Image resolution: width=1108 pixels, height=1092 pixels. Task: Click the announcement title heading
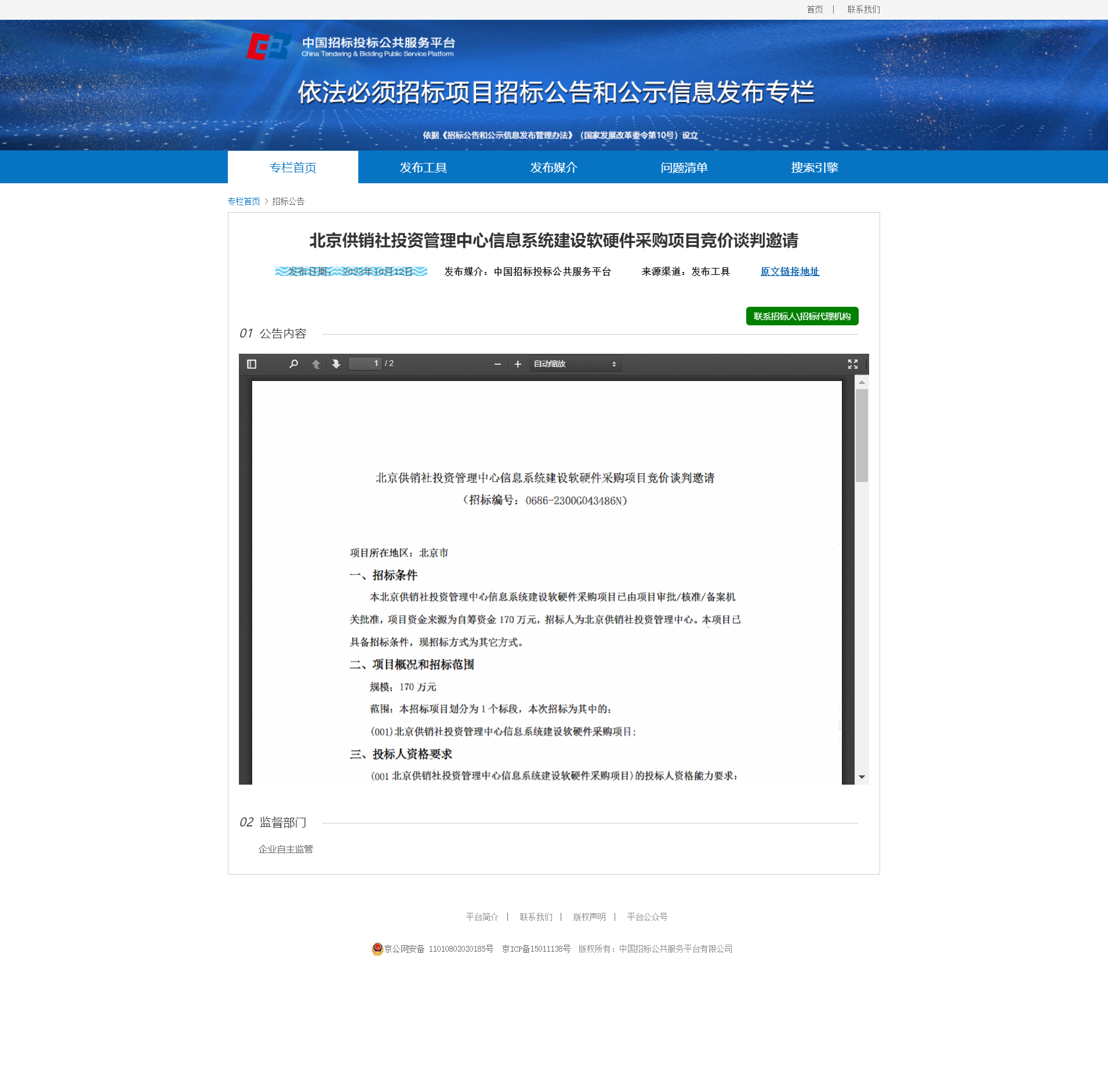554,241
